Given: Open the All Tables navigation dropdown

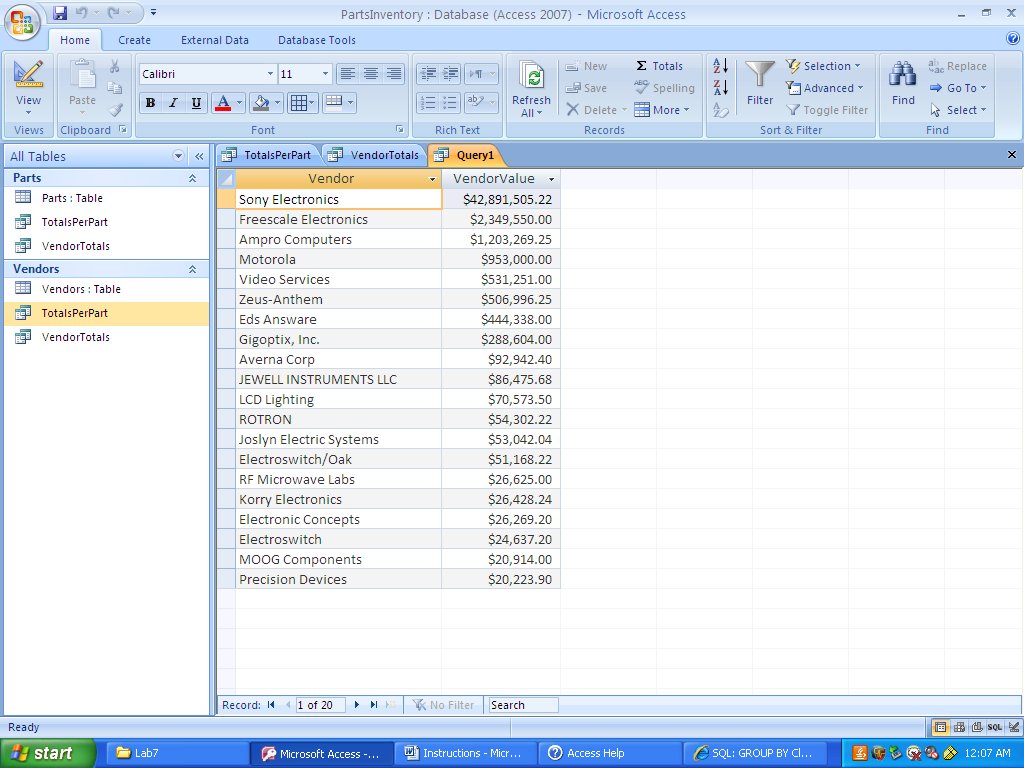Looking at the screenshot, I should pos(178,156).
